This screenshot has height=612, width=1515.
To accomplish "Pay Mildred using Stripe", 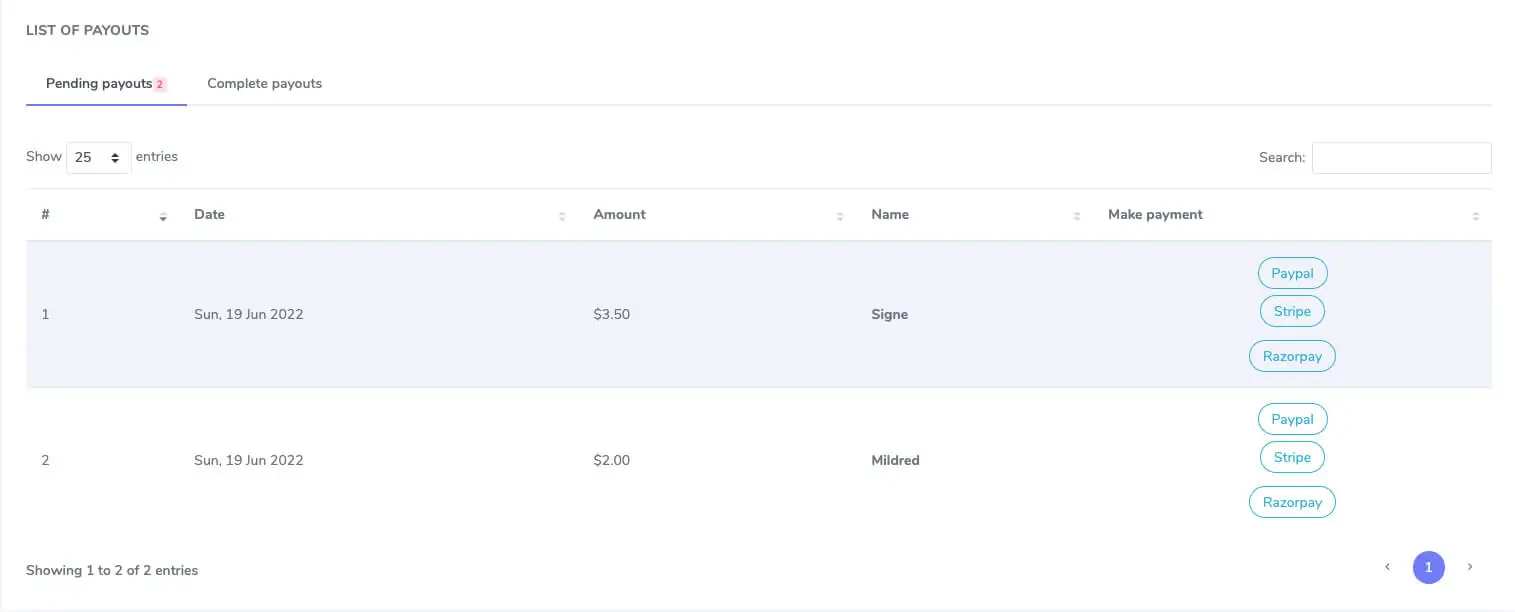I will tap(1292, 457).
